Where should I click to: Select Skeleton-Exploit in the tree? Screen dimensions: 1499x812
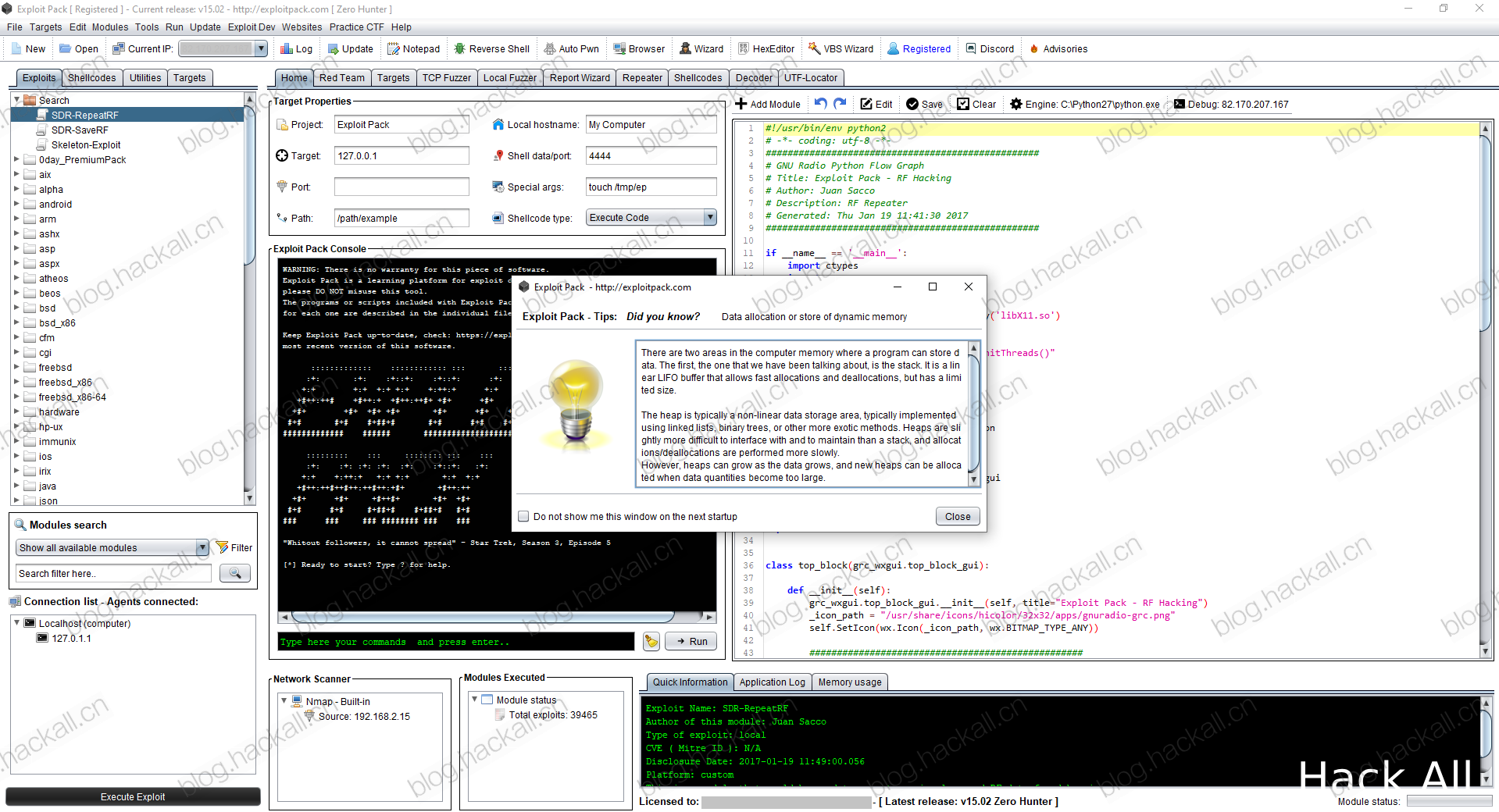pyautogui.click(x=86, y=144)
